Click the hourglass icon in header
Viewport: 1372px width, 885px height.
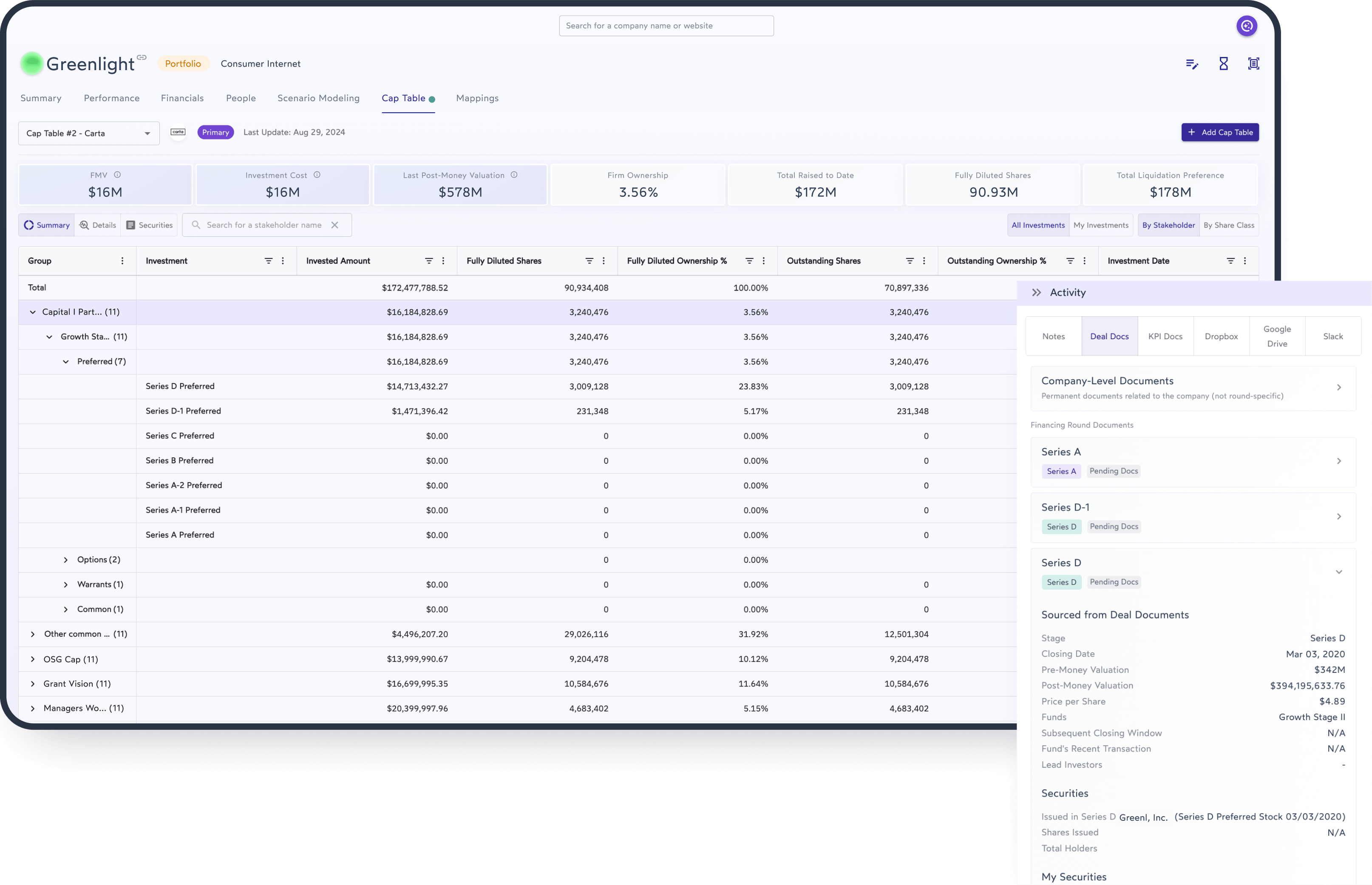pos(1223,64)
